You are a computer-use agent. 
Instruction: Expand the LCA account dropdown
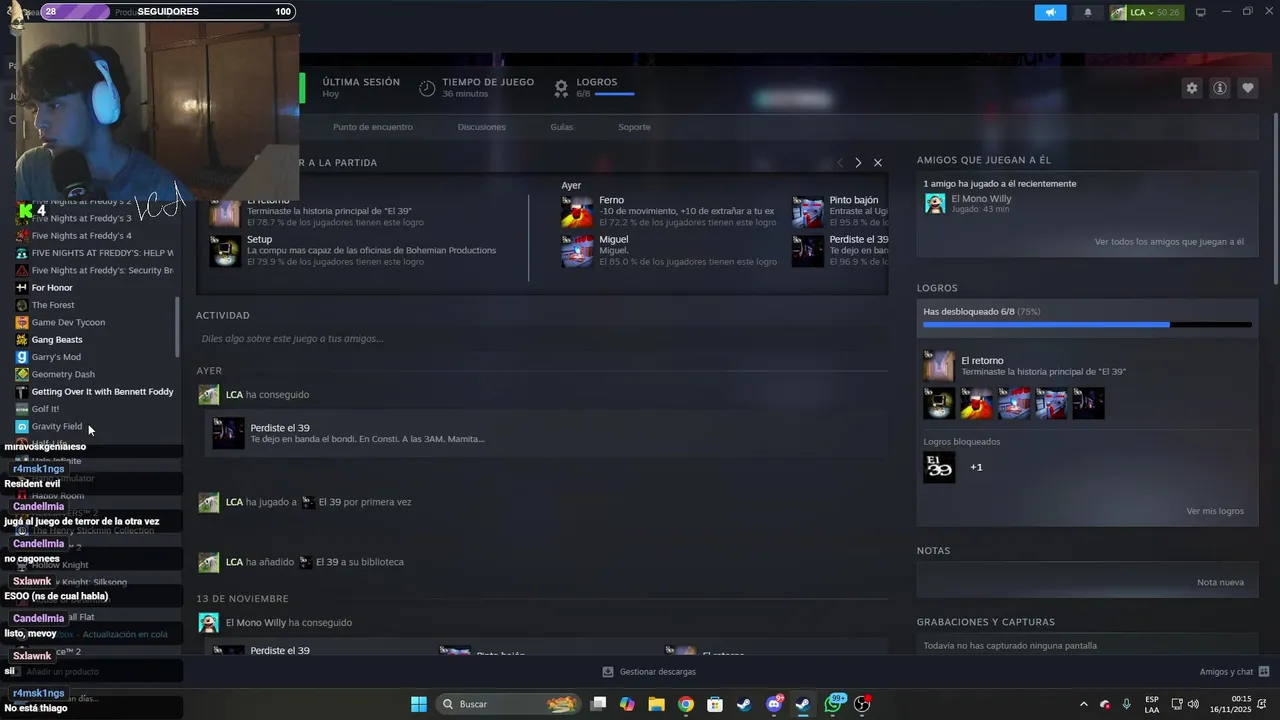point(1146,12)
